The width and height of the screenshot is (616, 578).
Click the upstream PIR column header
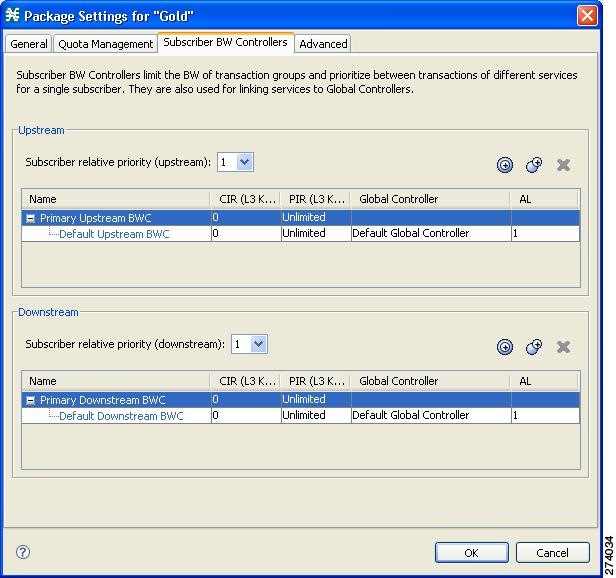click(316, 199)
